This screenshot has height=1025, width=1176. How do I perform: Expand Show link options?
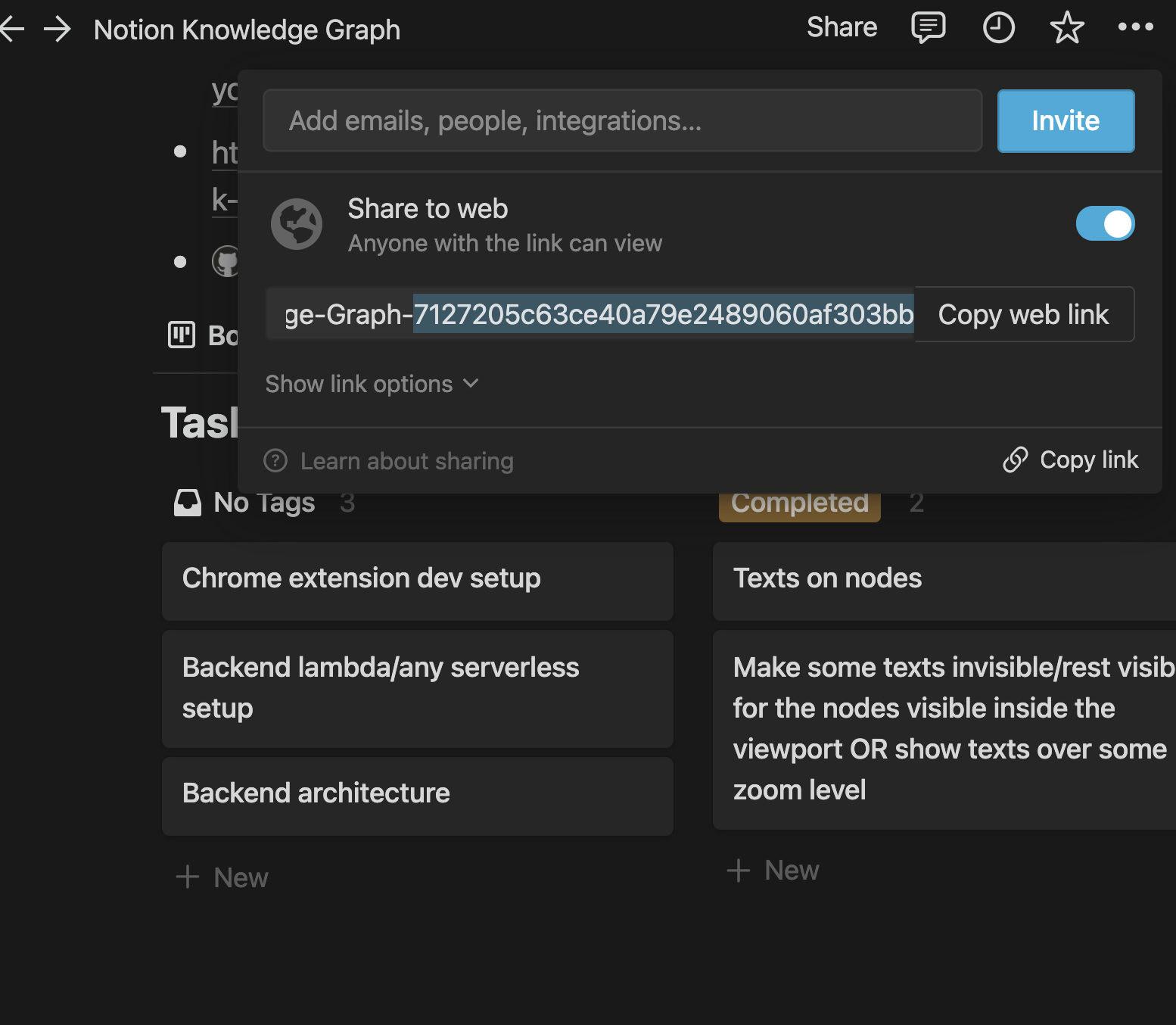(x=372, y=384)
